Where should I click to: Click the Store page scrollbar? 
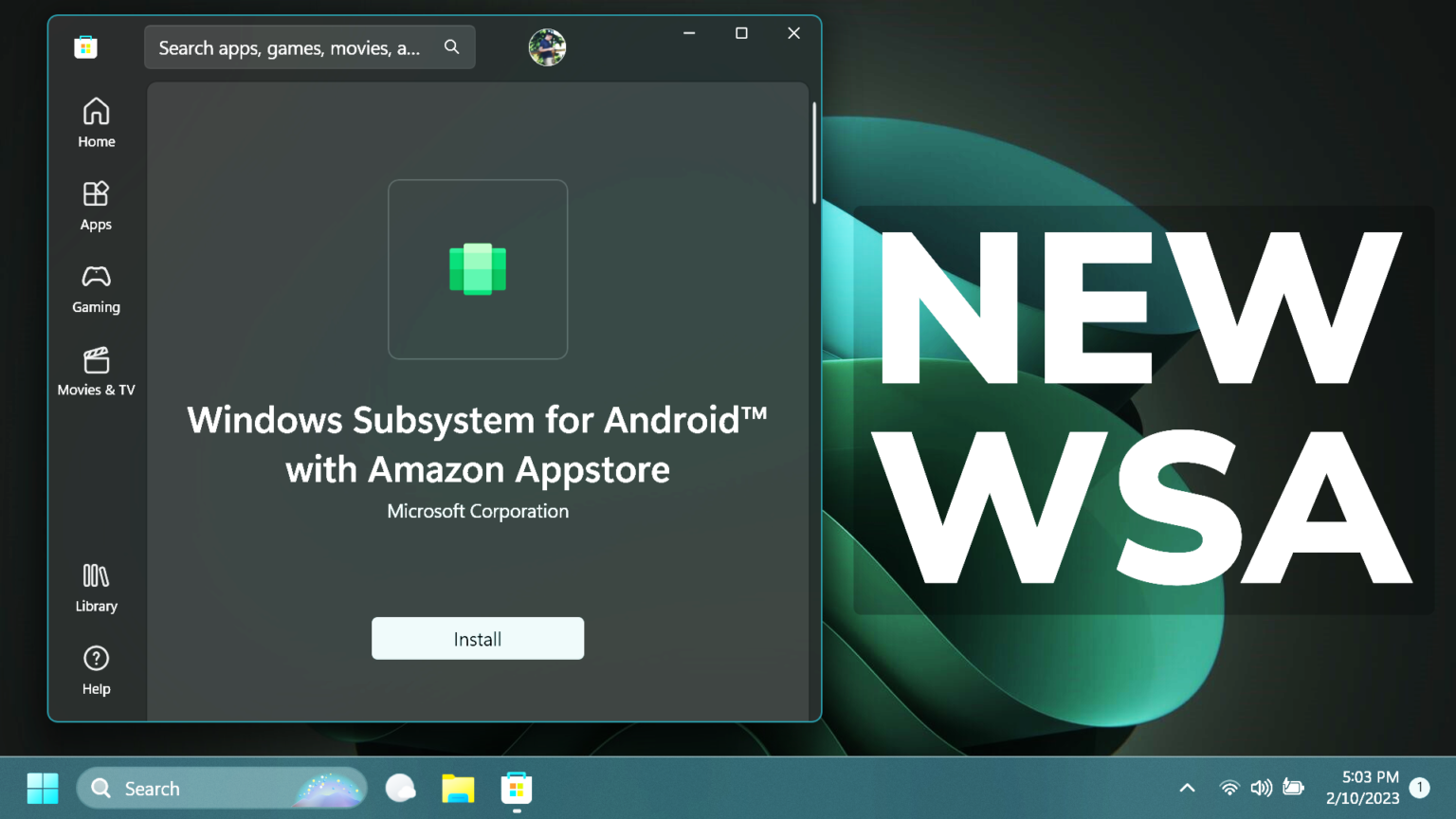[x=815, y=152]
